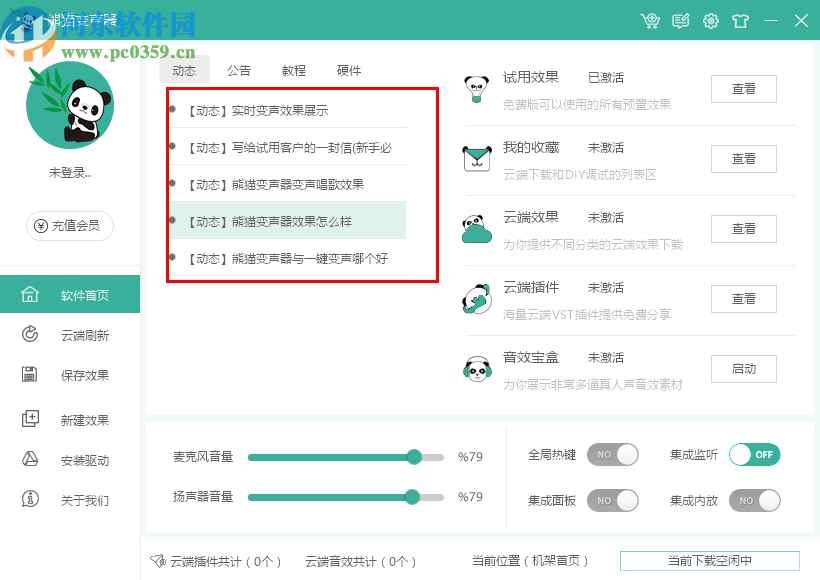Click 启动 button for 音效宝盒
The height and width of the screenshot is (580, 820).
tap(743, 369)
